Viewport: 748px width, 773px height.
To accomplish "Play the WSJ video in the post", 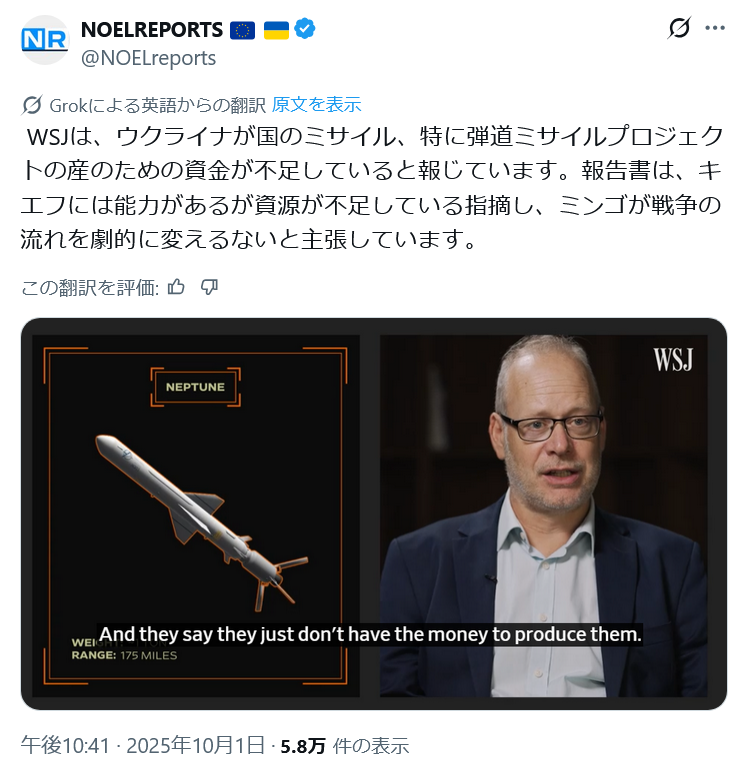I will (374, 514).
